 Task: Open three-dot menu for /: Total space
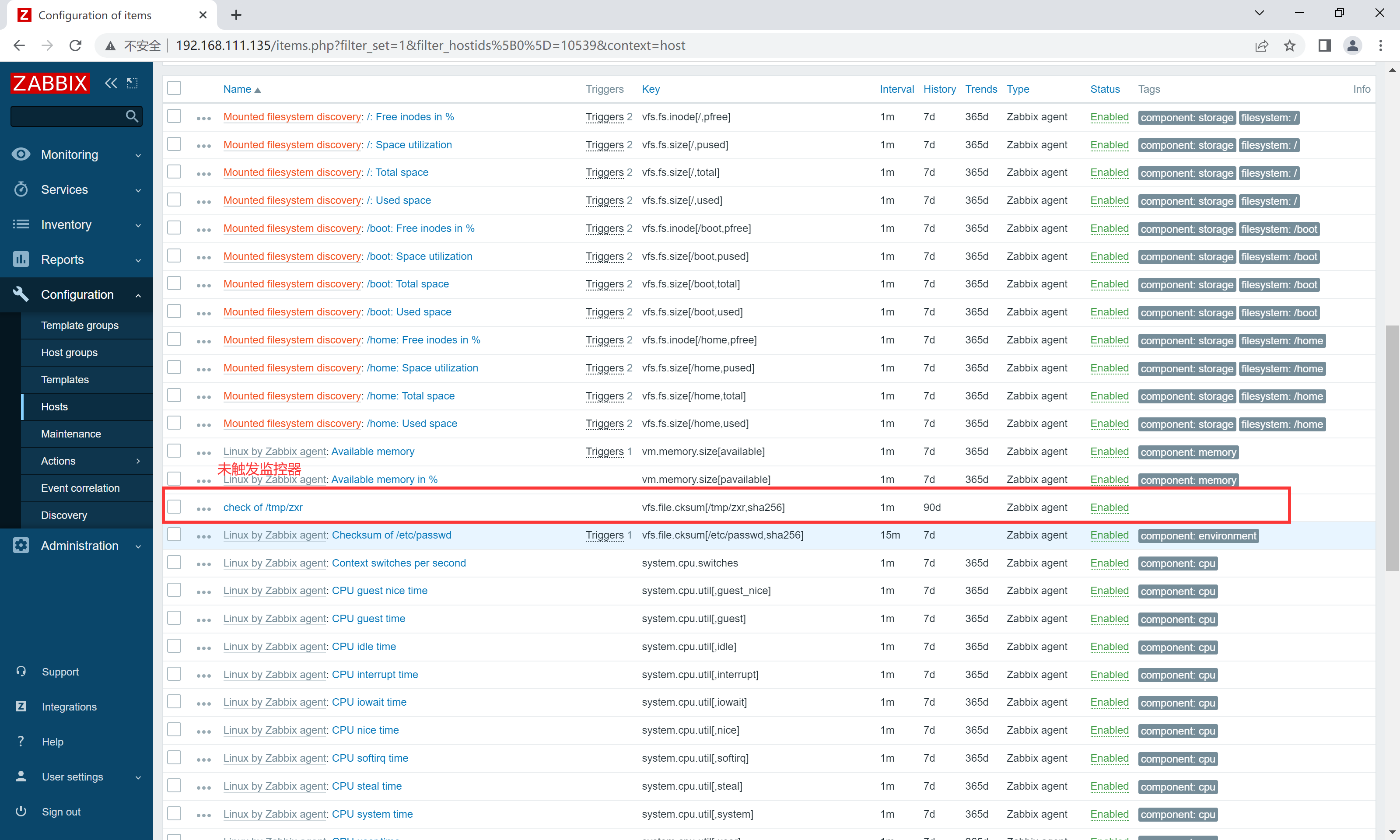click(x=204, y=173)
